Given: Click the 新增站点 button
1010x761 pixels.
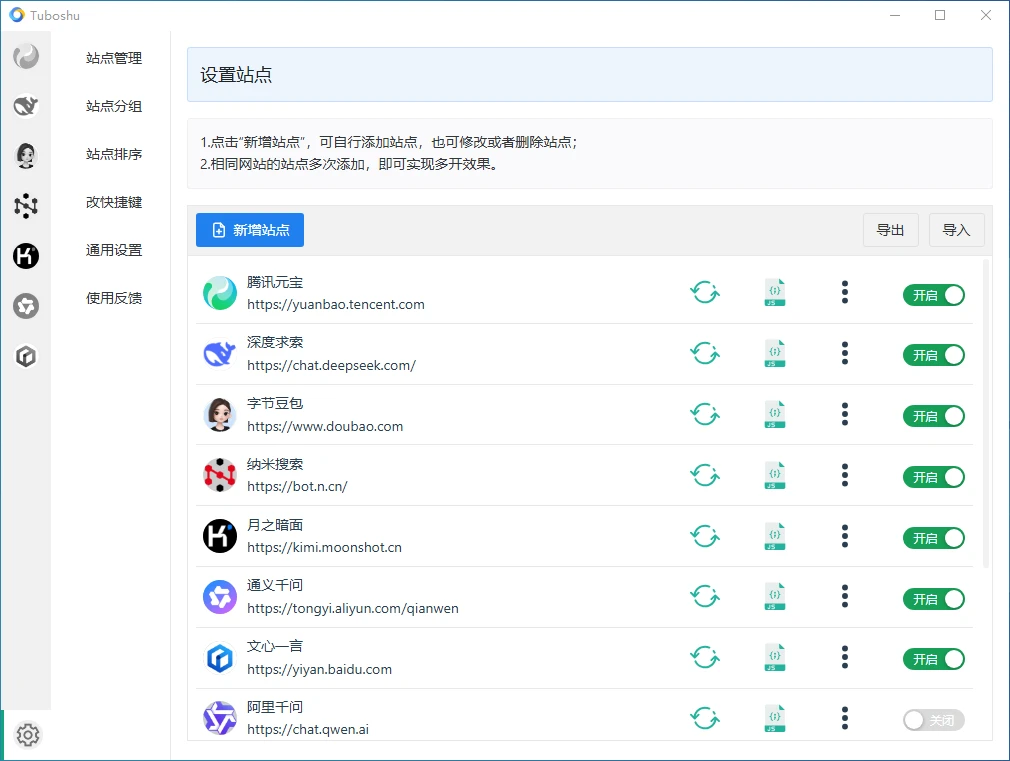Looking at the screenshot, I should click(x=250, y=230).
